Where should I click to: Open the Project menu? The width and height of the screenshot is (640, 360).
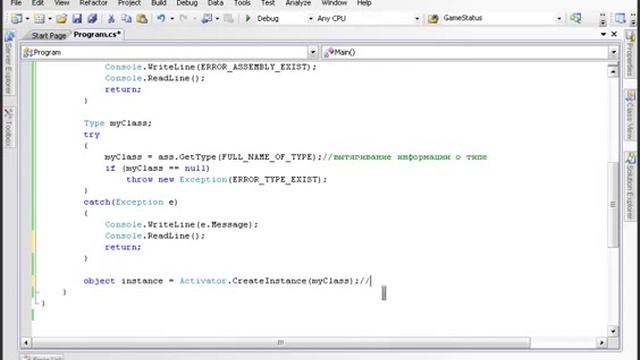[129, 3]
